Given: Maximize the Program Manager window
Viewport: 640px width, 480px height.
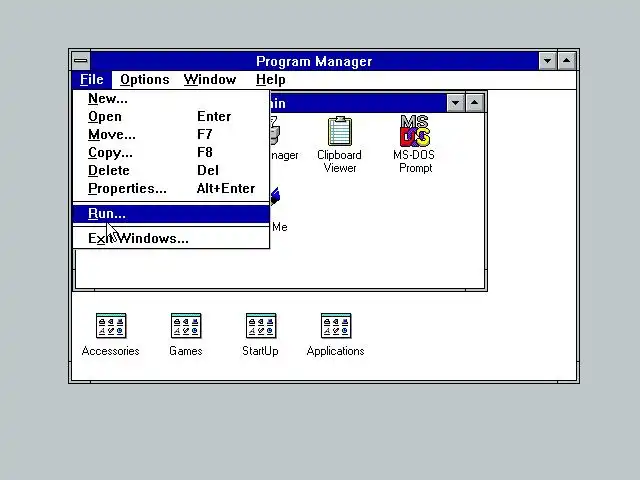Looking at the screenshot, I should [x=567, y=61].
